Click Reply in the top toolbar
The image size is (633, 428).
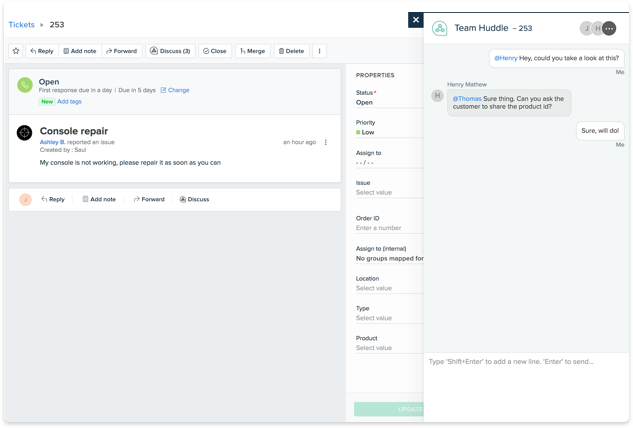[42, 51]
